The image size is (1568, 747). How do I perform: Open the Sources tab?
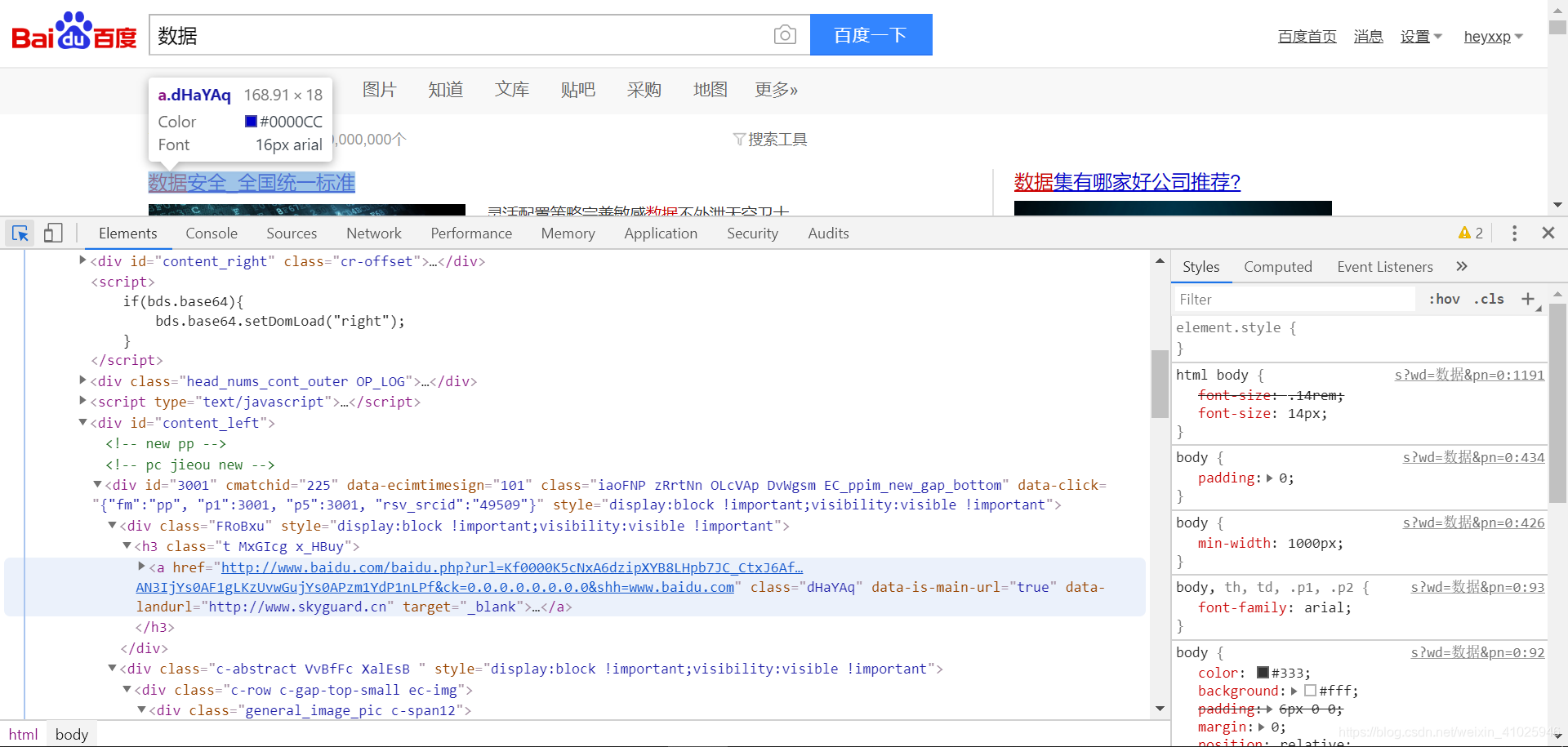point(292,233)
